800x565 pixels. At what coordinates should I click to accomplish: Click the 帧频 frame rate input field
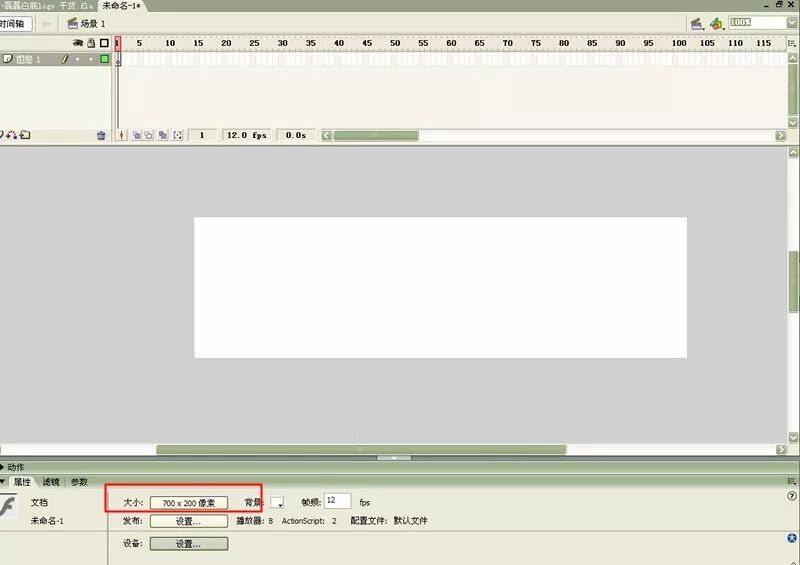(337, 501)
